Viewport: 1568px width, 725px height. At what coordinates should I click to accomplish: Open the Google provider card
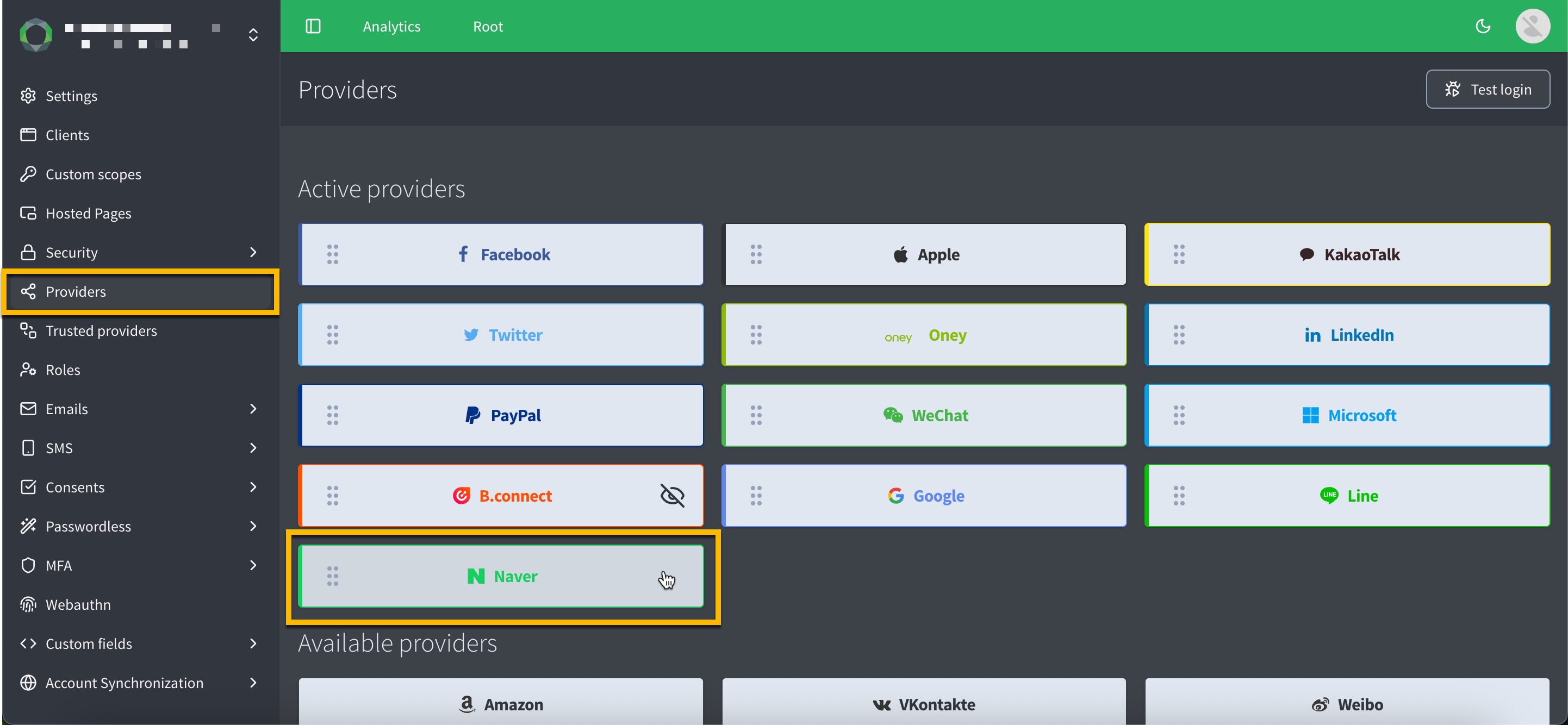(924, 495)
